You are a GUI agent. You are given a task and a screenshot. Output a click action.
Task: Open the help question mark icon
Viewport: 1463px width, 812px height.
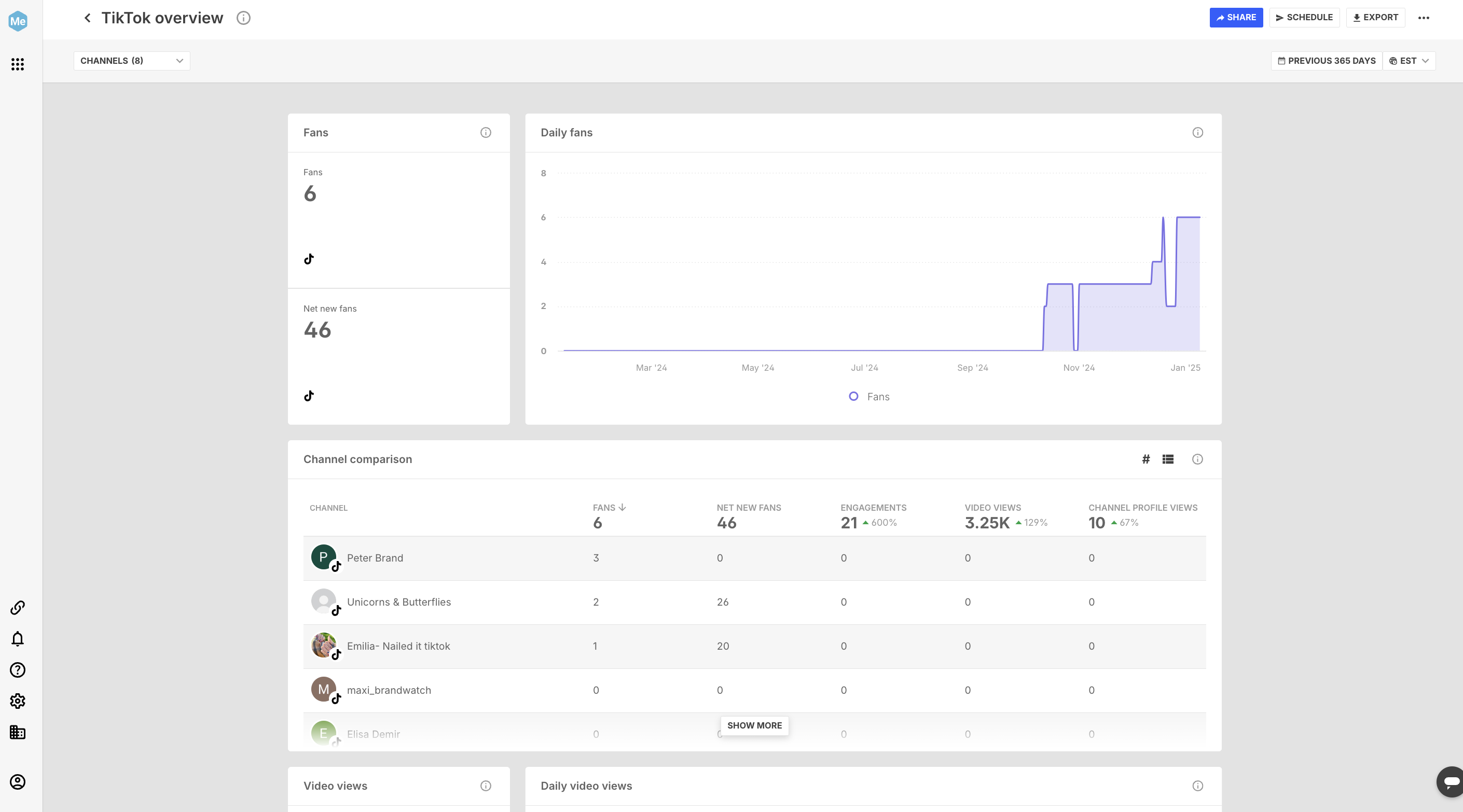pyautogui.click(x=18, y=670)
